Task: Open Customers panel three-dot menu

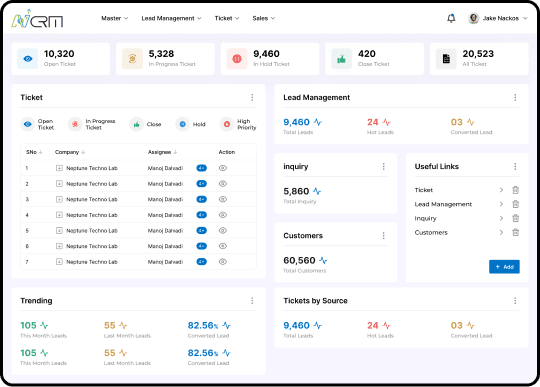Action: tap(383, 236)
